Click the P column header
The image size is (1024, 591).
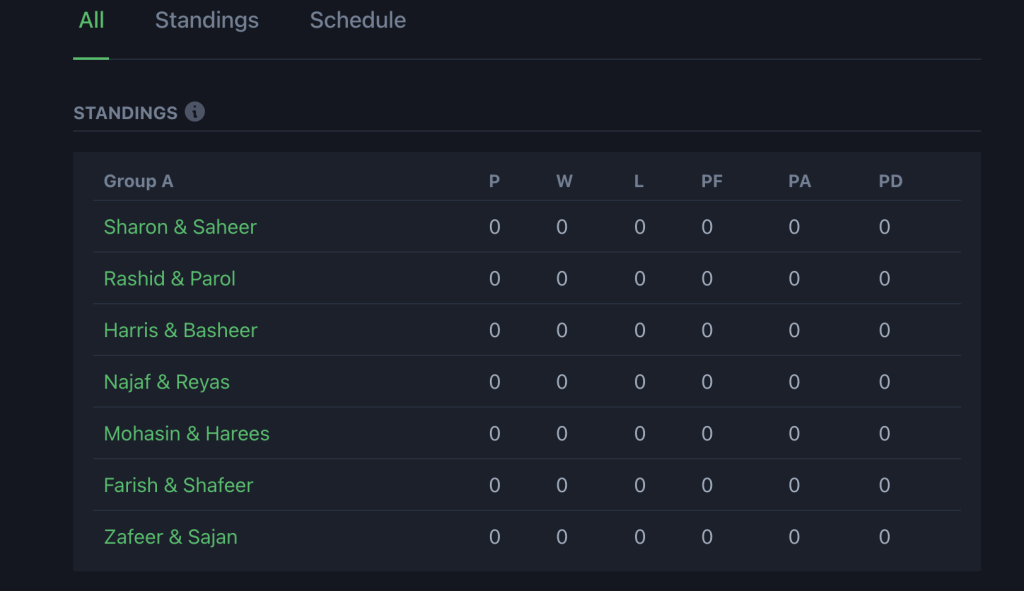click(x=494, y=181)
